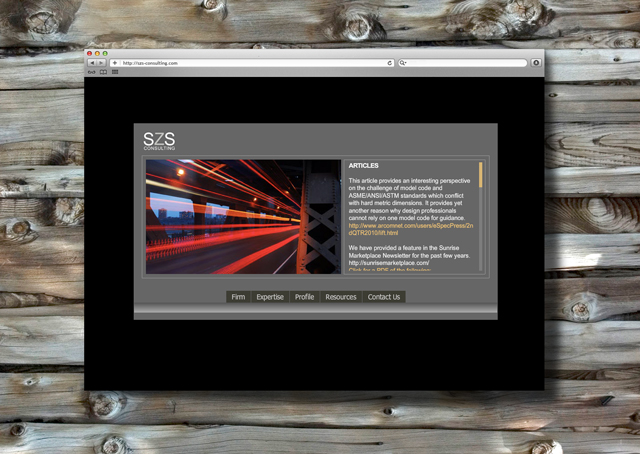Open the Firm menu tab
This screenshot has width=640, height=454.
238,297
